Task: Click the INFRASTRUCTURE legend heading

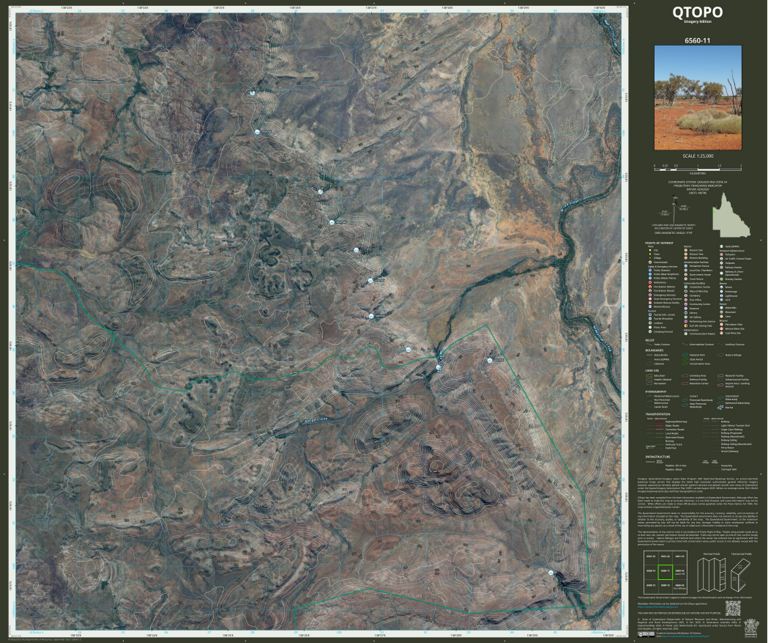Action: click(658, 457)
